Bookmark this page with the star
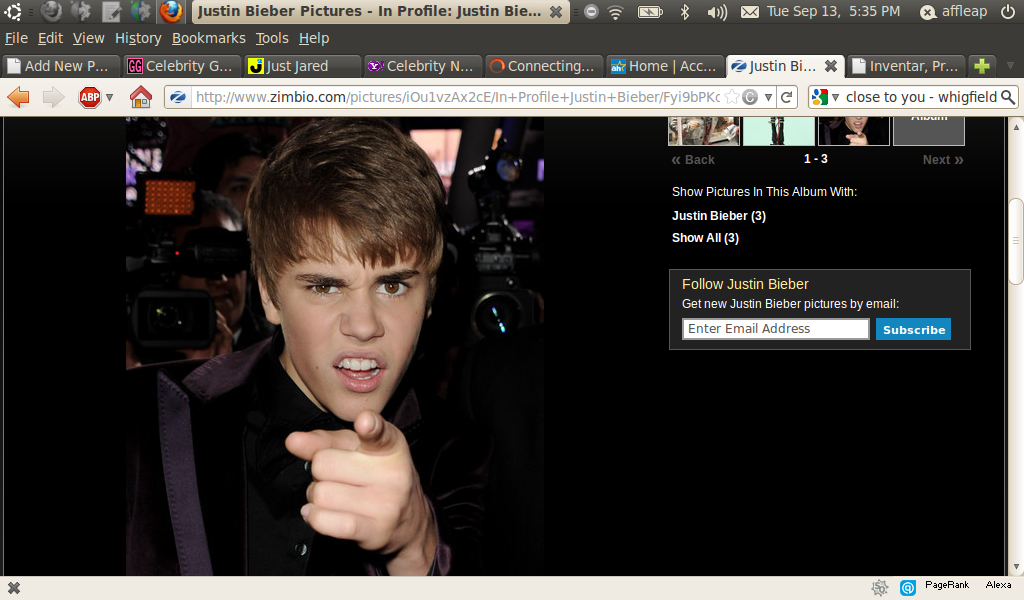Screen dimensions: 1024x600 pyautogui.click(x=732, y=97)
